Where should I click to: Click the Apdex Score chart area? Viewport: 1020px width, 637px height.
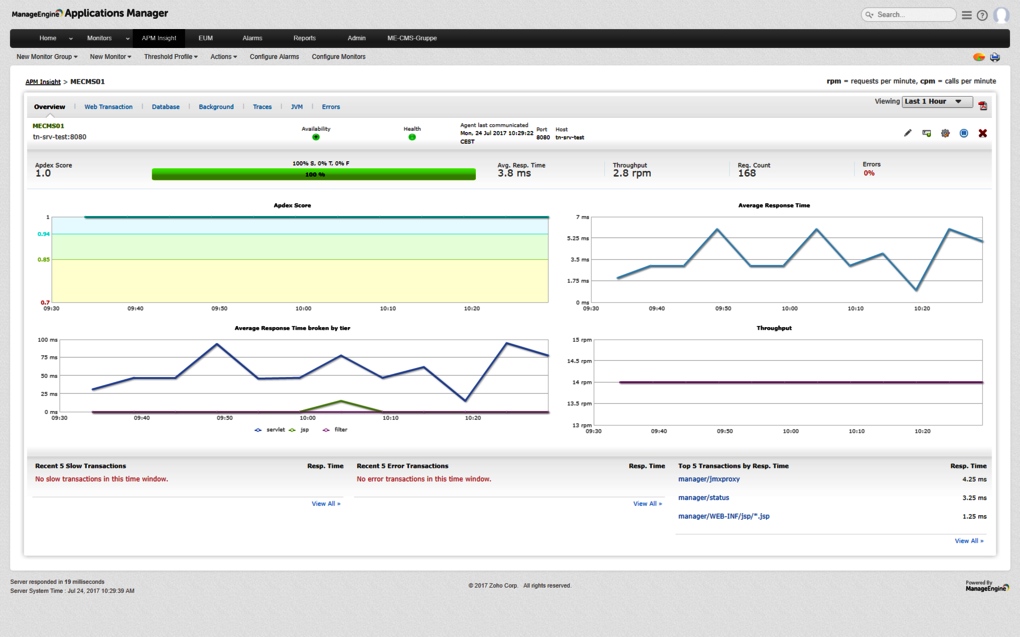coord(300,260)
